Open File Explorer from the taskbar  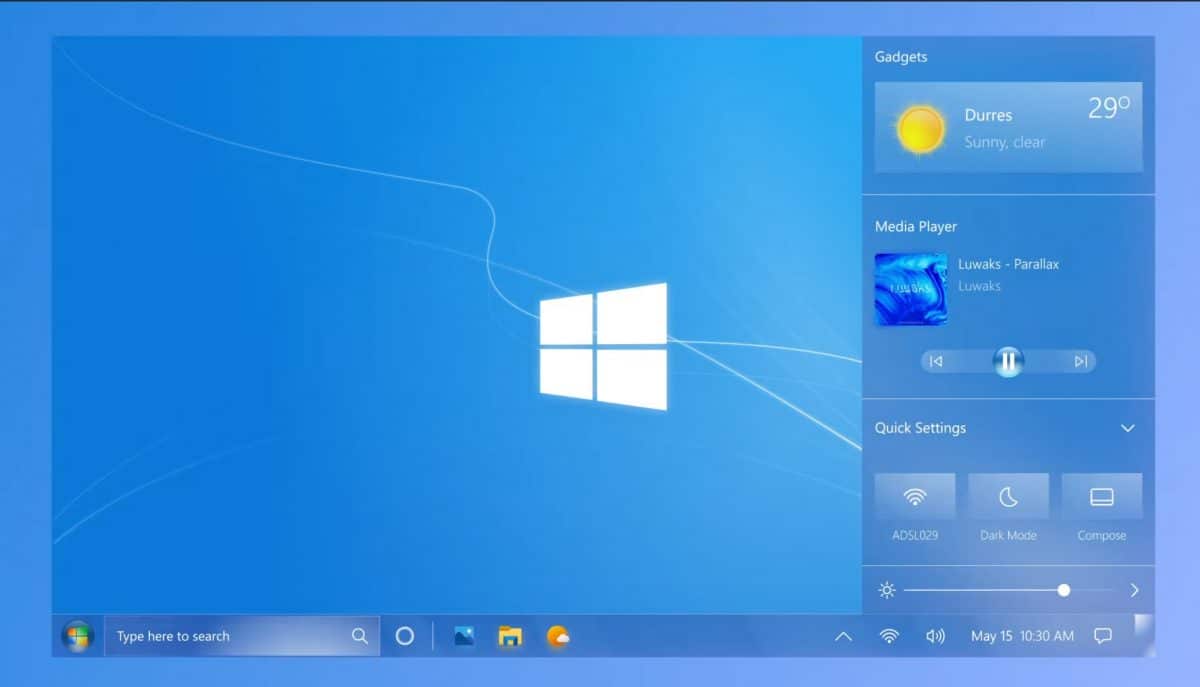[510, 636]
